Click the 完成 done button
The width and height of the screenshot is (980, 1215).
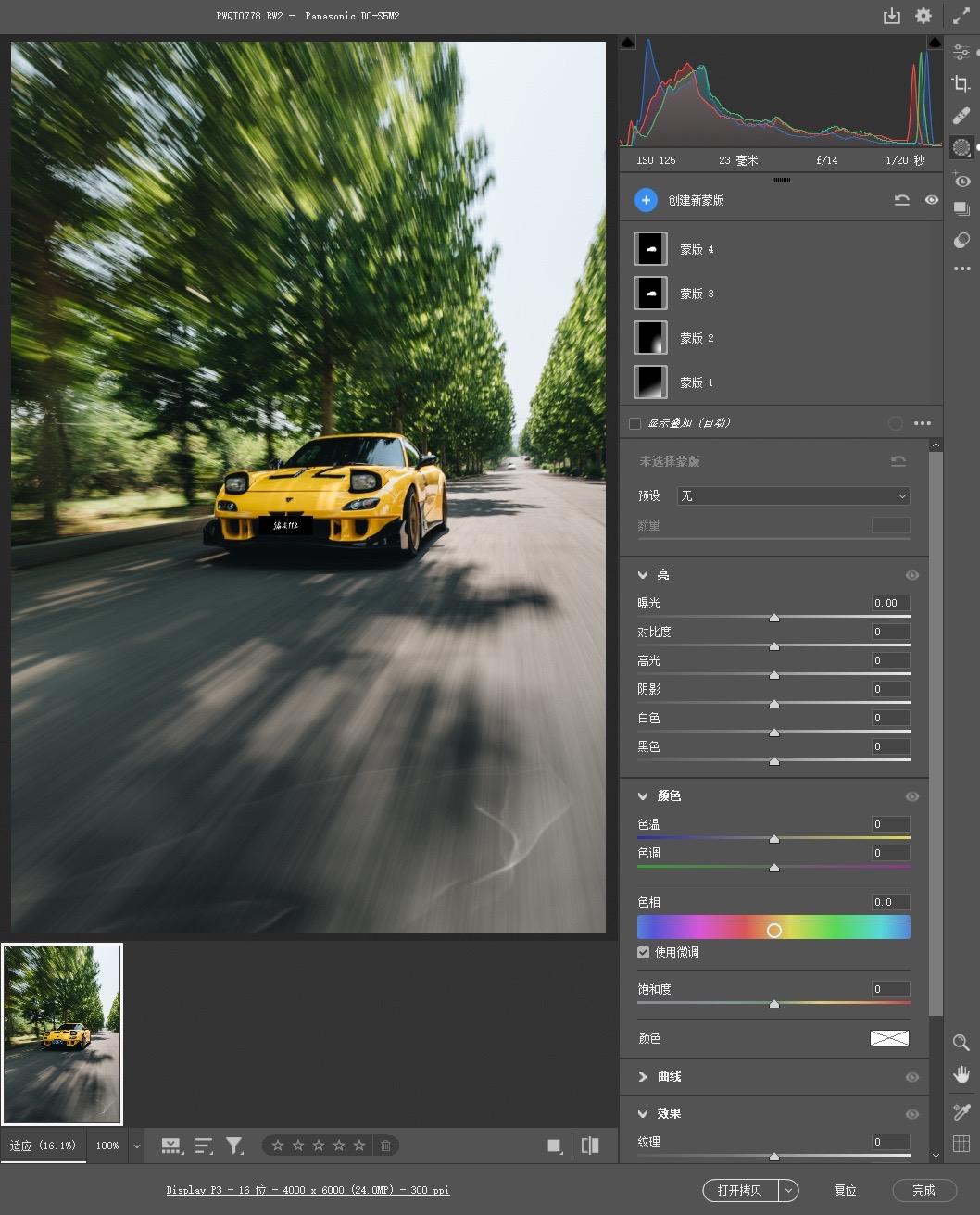[923, 1190]
